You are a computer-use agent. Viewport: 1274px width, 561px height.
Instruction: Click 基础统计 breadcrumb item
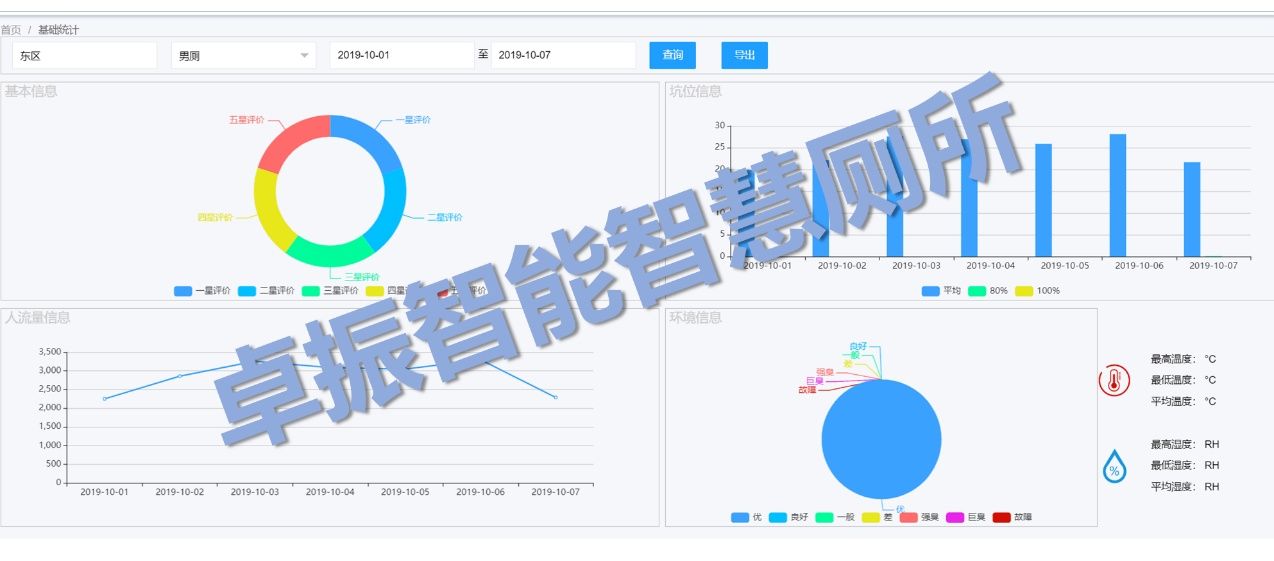pyautogui.click(x=58, y=30)
